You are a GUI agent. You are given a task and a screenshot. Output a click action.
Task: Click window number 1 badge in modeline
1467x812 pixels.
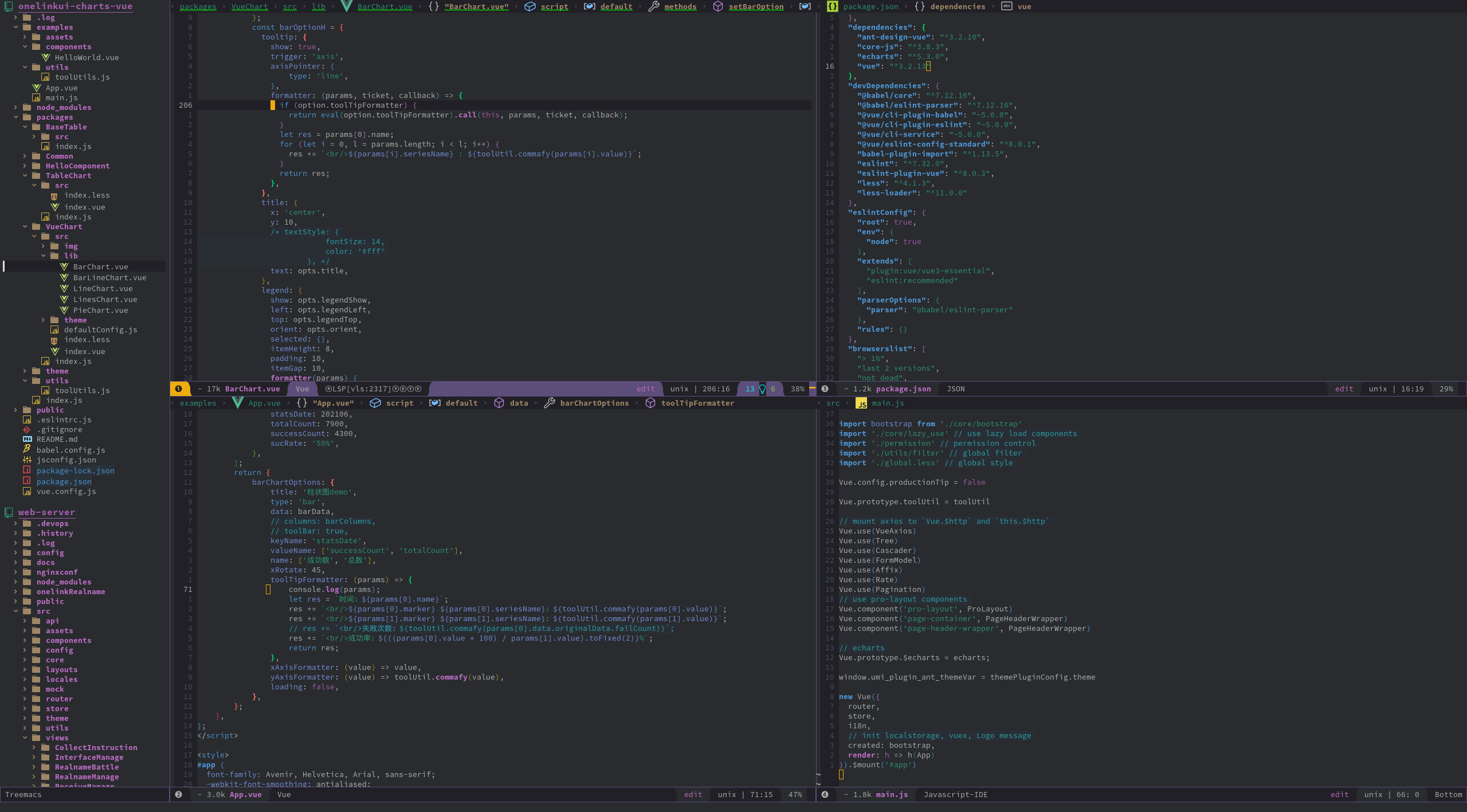pos(178,389)
